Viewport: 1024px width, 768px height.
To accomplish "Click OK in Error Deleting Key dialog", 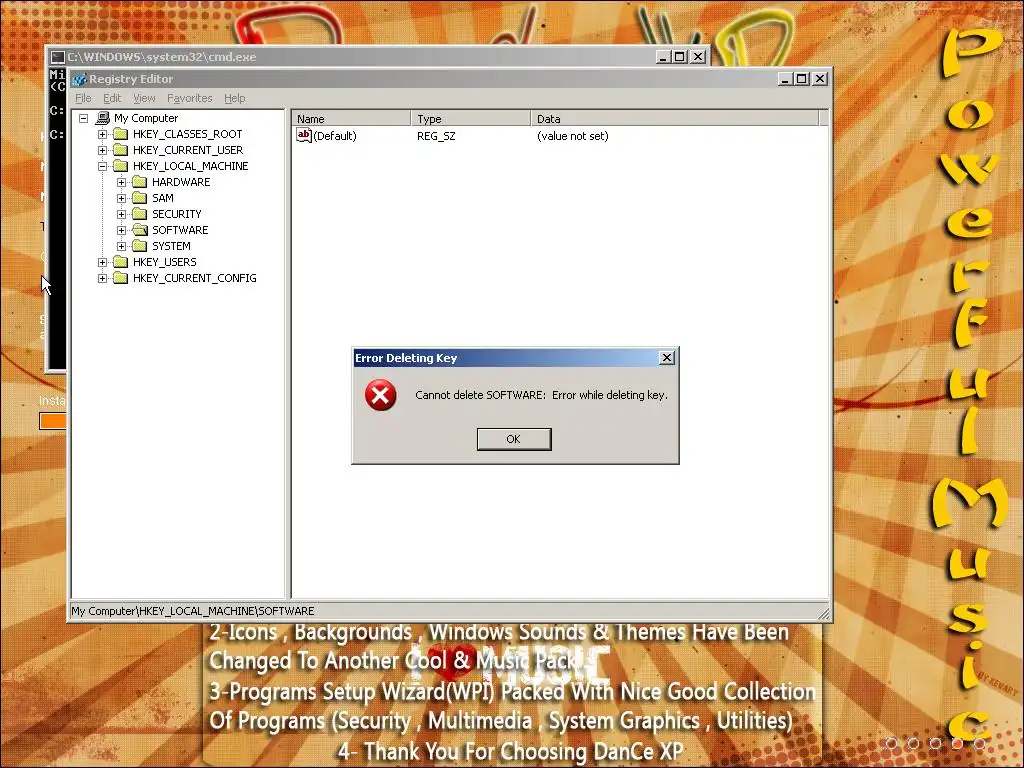I will tap(514, 440).
